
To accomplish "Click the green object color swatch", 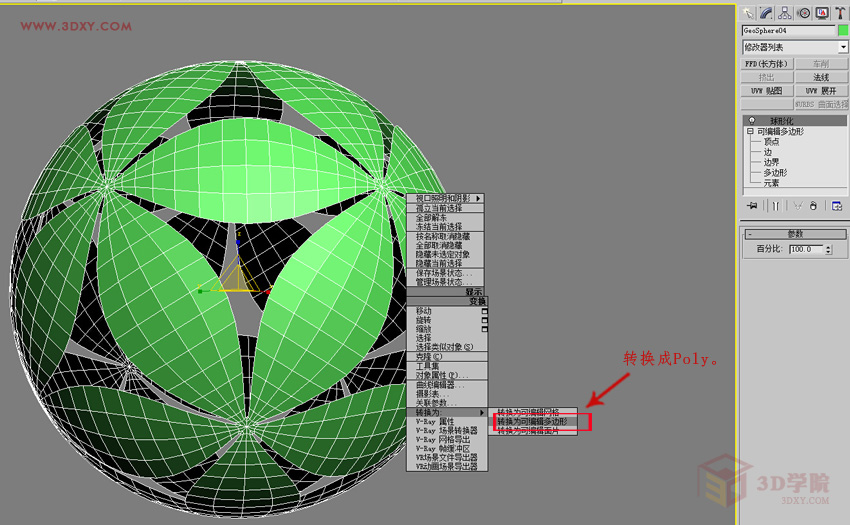I will pos(843,30).
